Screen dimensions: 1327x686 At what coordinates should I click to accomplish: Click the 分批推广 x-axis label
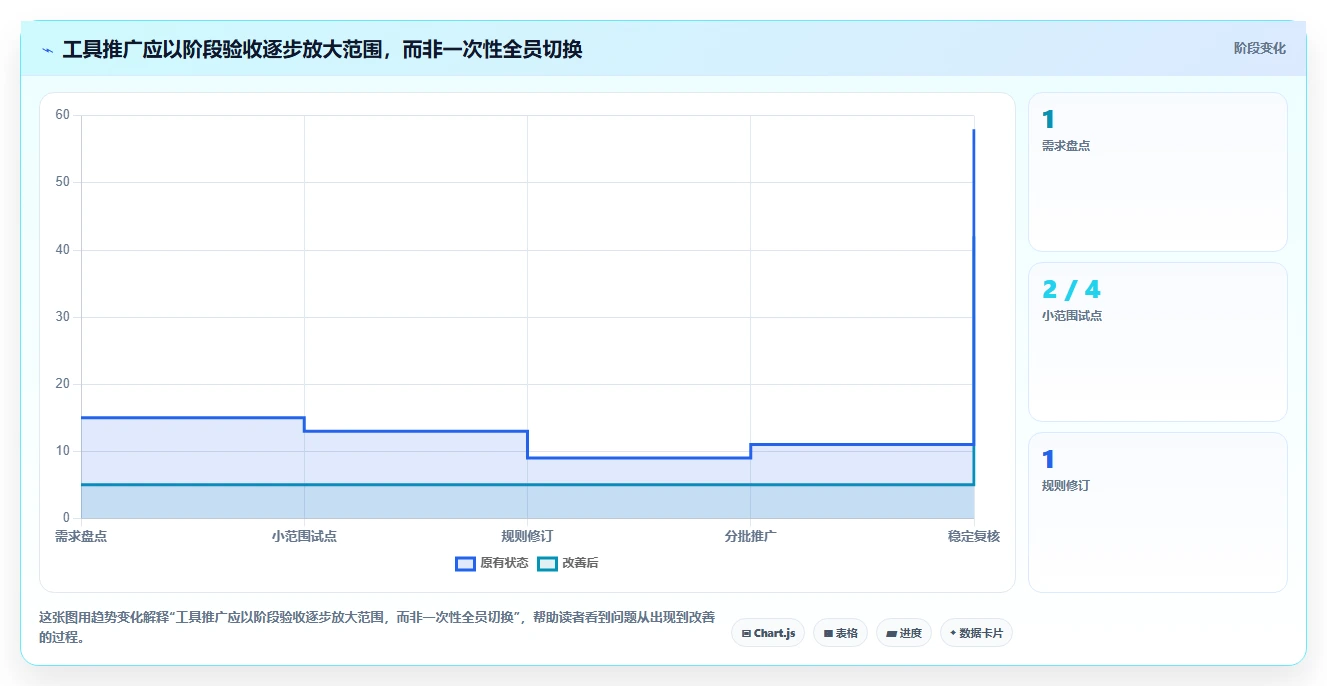click(x=750, y=536)
